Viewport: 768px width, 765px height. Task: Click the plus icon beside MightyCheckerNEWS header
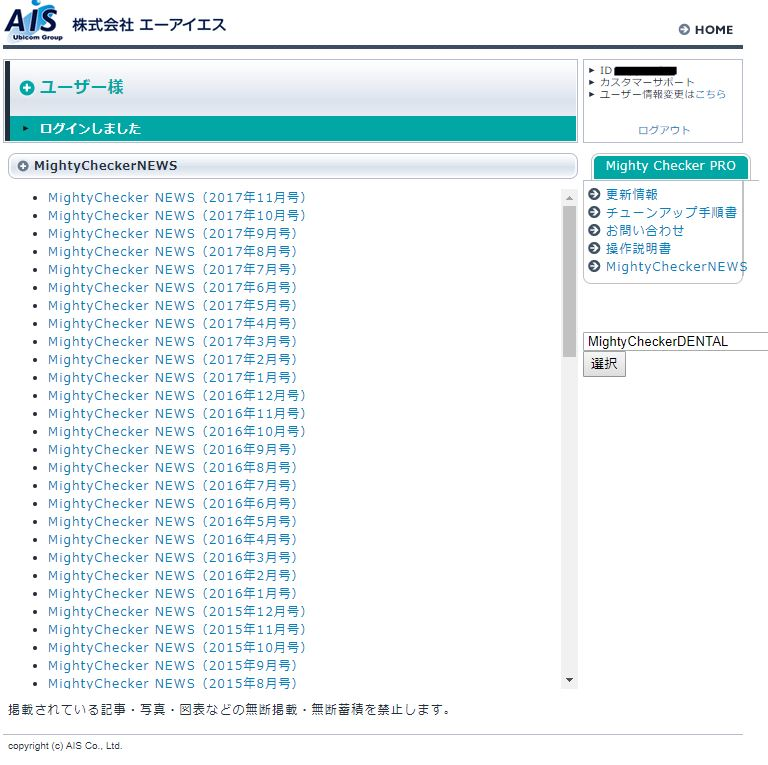tap(23, 166)
